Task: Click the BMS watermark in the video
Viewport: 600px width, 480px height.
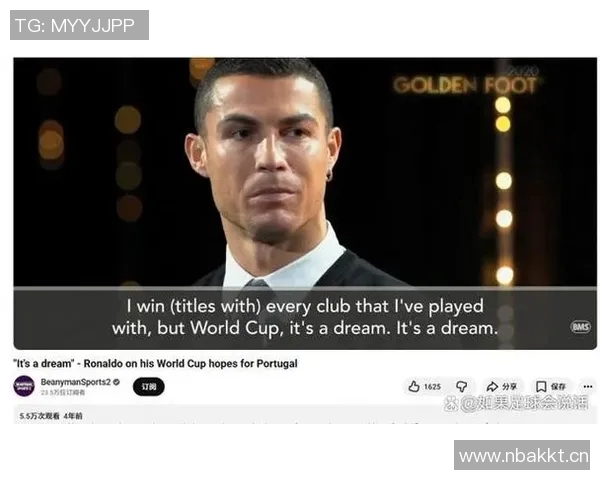Action: pos(580,327)
